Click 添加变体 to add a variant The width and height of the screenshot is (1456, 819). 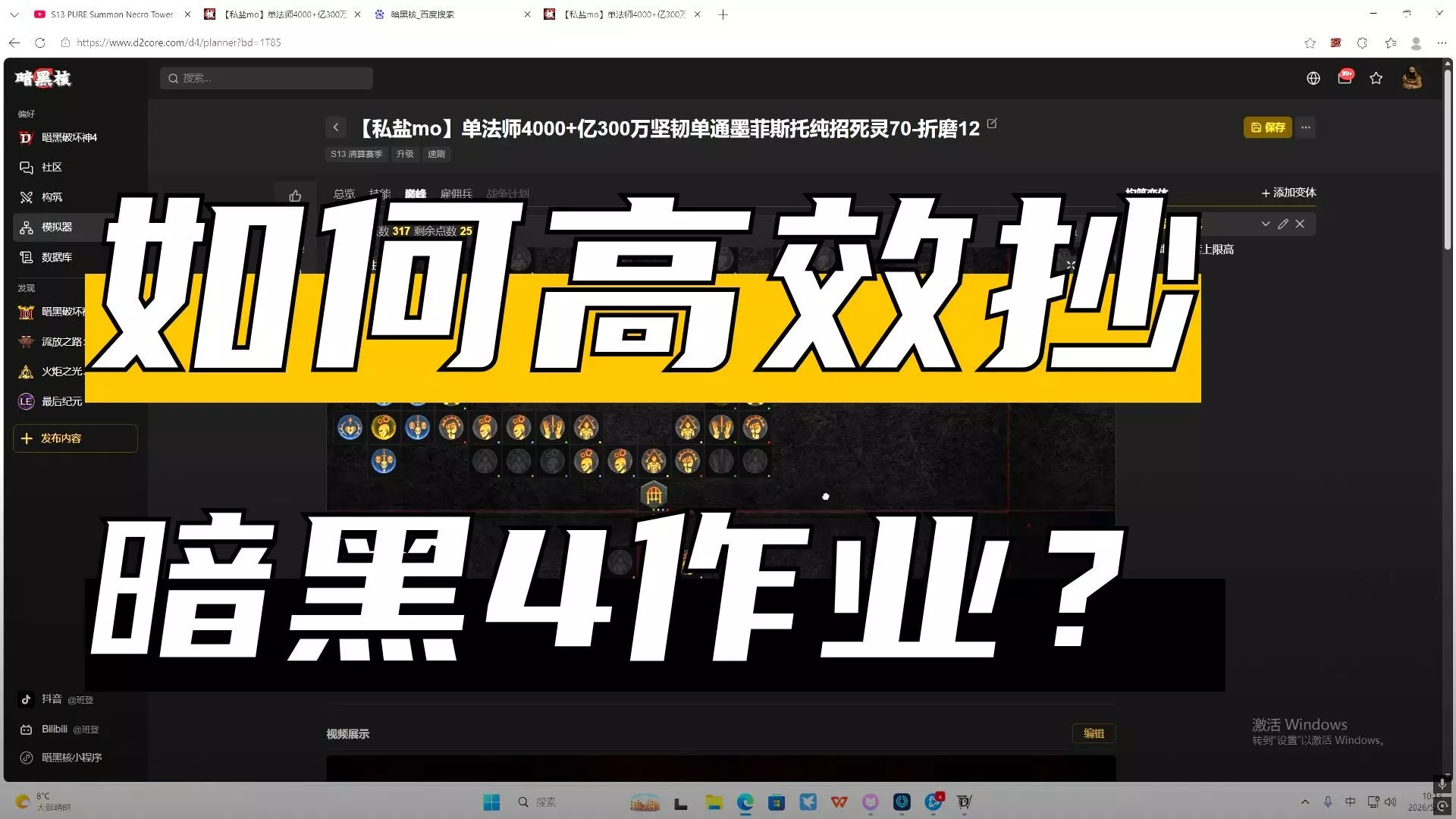1288,193
